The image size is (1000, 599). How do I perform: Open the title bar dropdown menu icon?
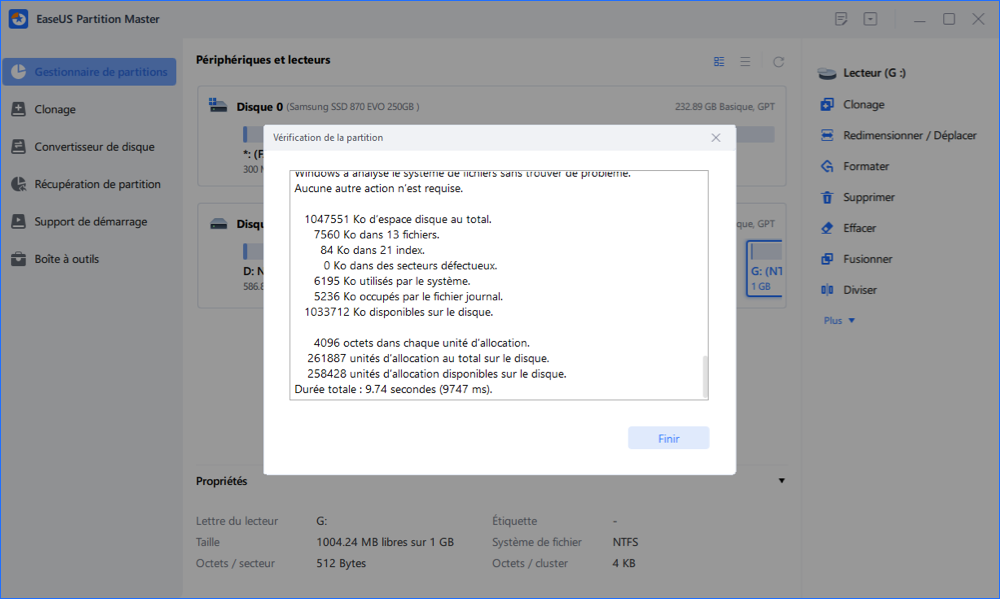[x=871, y=18]
